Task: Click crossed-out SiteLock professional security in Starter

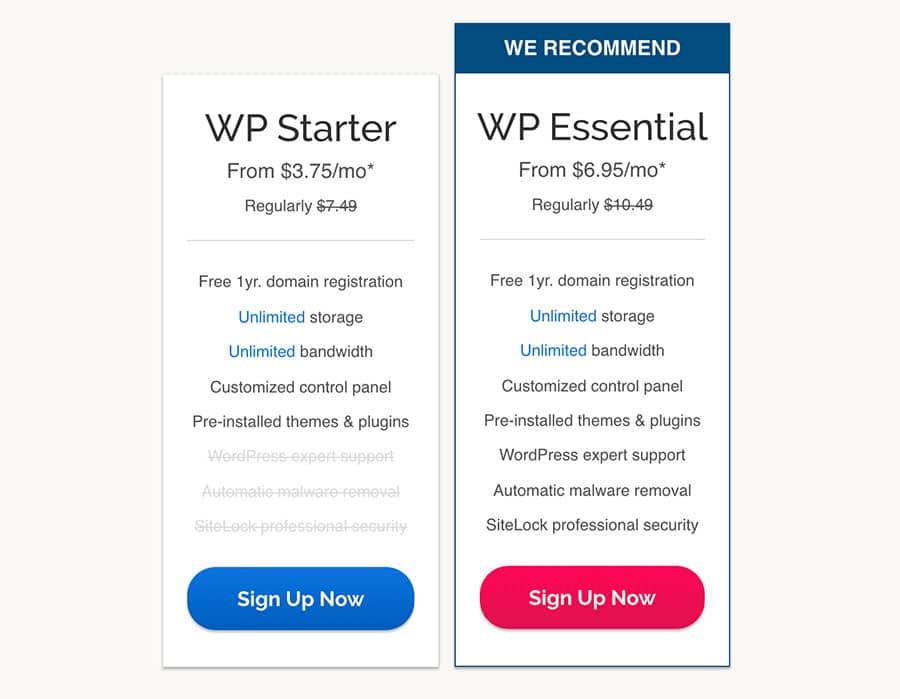Action: pyautogui.click(x=301, y=526)
